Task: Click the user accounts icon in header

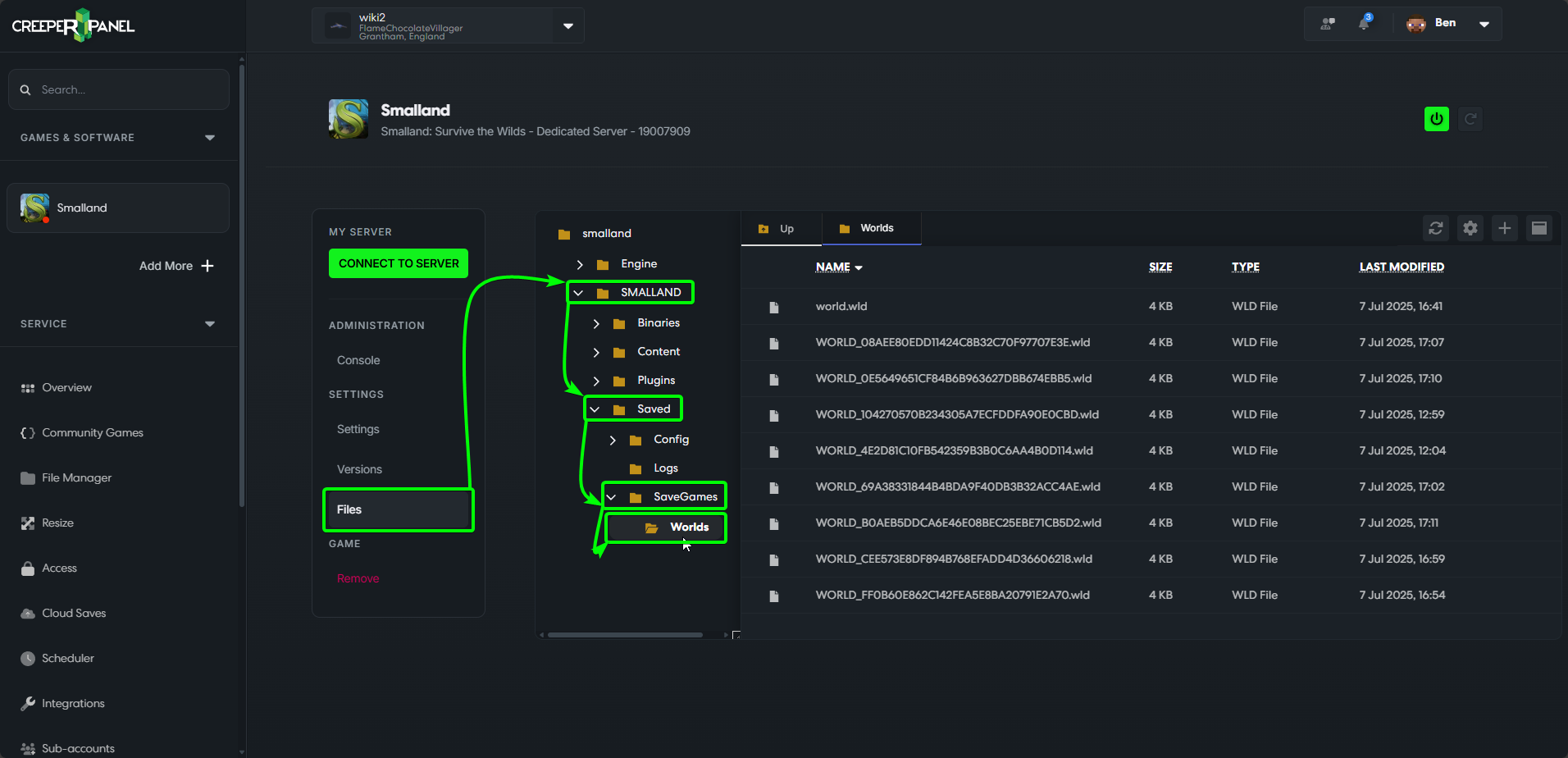Action: [1328, 24]
